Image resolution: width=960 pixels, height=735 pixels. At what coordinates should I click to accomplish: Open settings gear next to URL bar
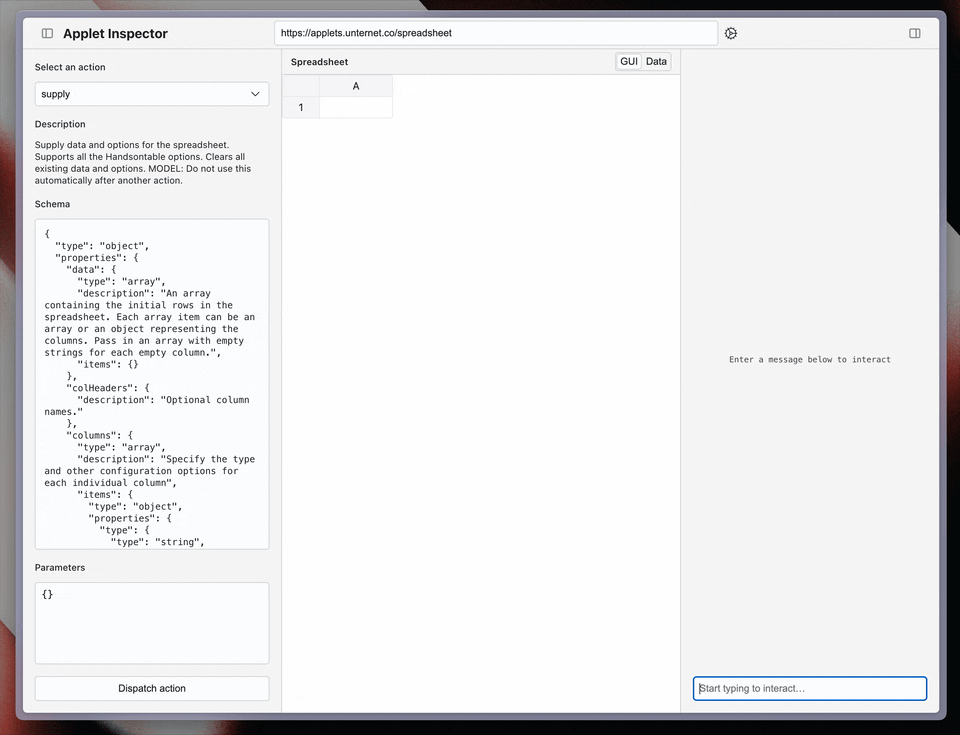point(730,34)
